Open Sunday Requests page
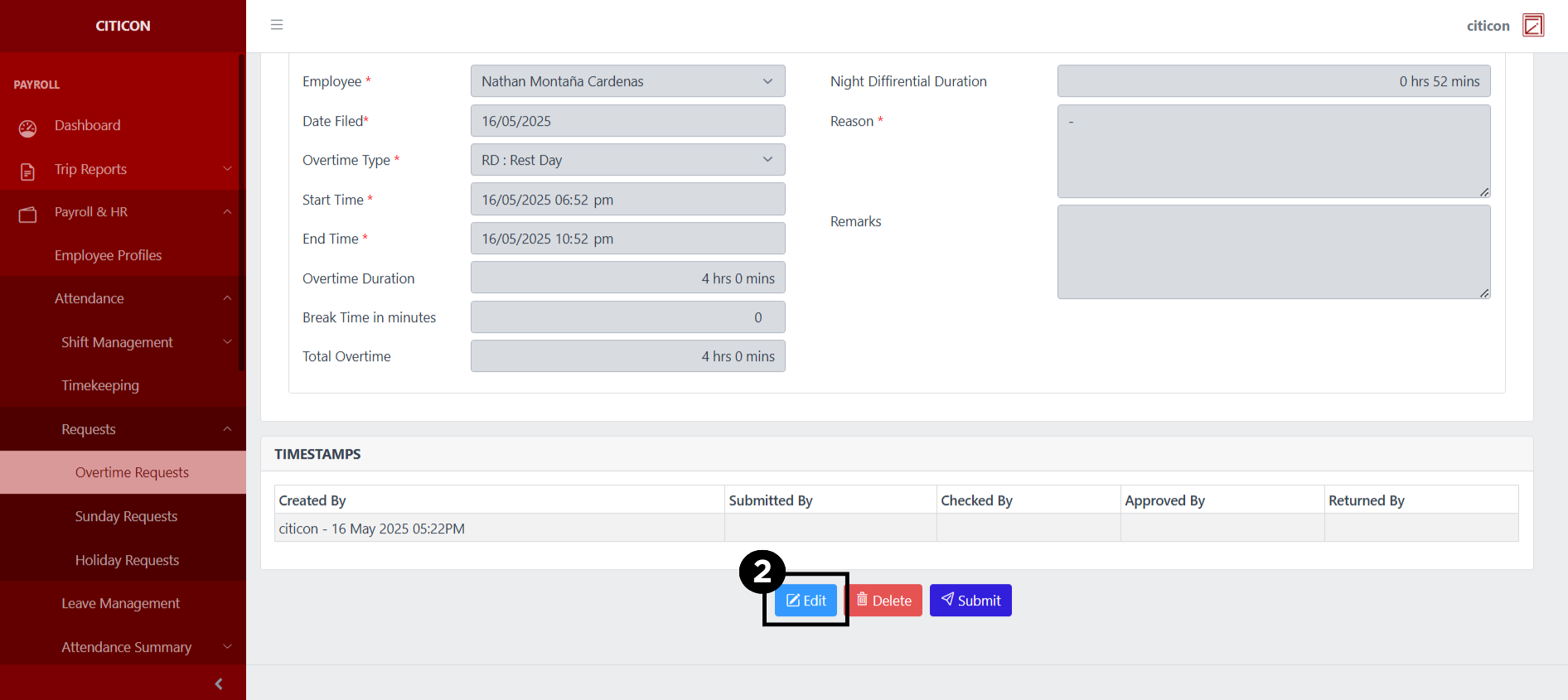This screenshot has height=700, width=1568. coord(126,516)
